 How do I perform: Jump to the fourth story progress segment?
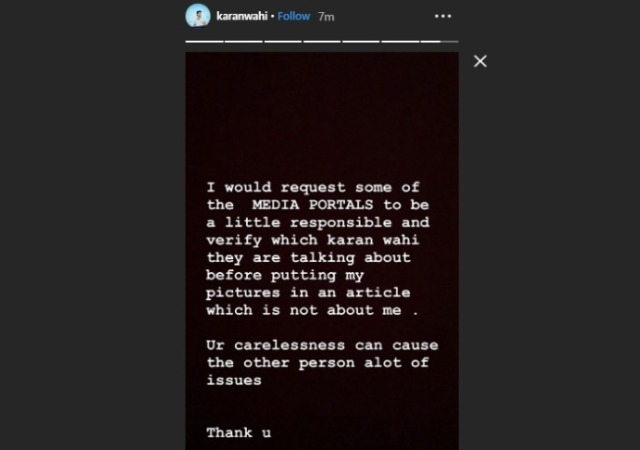322,41
